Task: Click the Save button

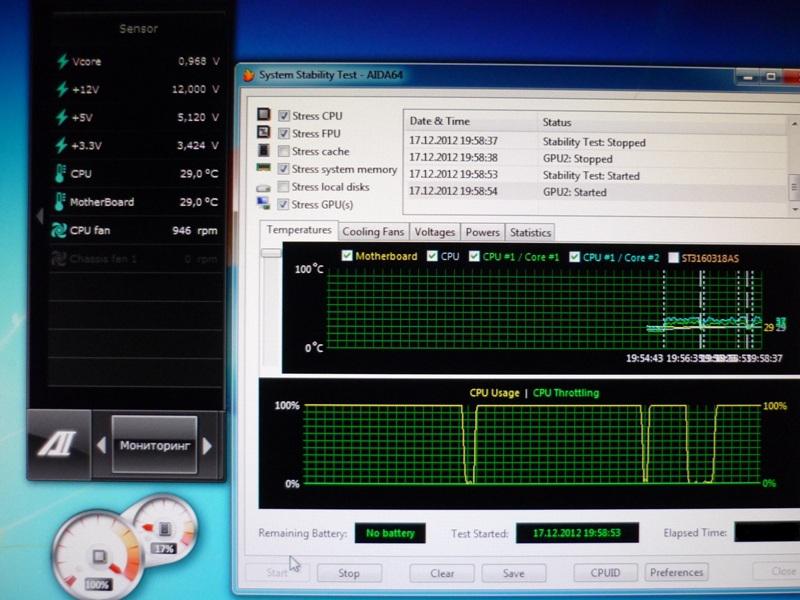Action: click(x=514, y=573)
